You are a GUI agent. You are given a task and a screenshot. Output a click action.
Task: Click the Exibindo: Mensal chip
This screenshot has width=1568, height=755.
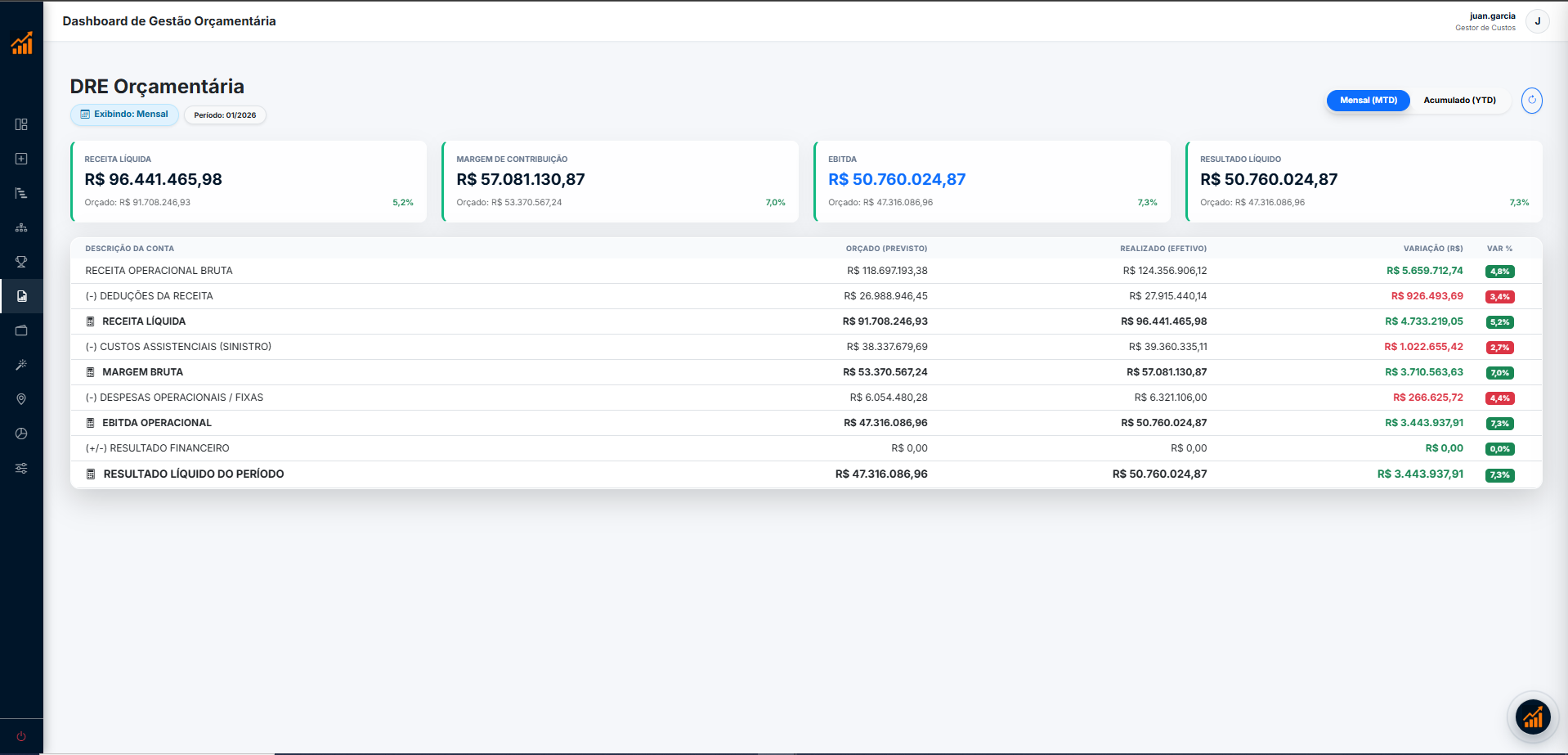pos(124,115)
